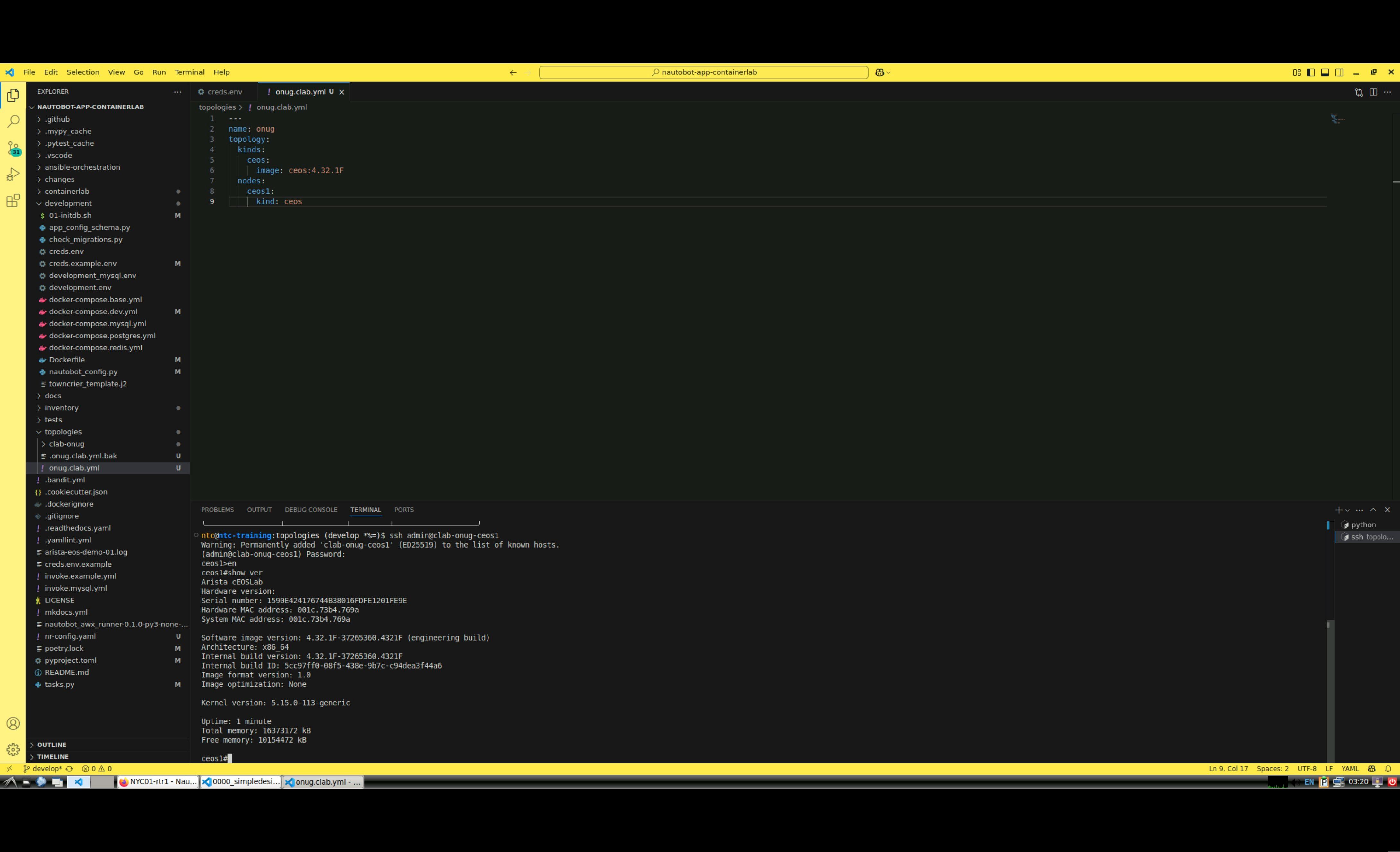Open the Manage gear icon
Screen dimensions: 1400x852
13,750
